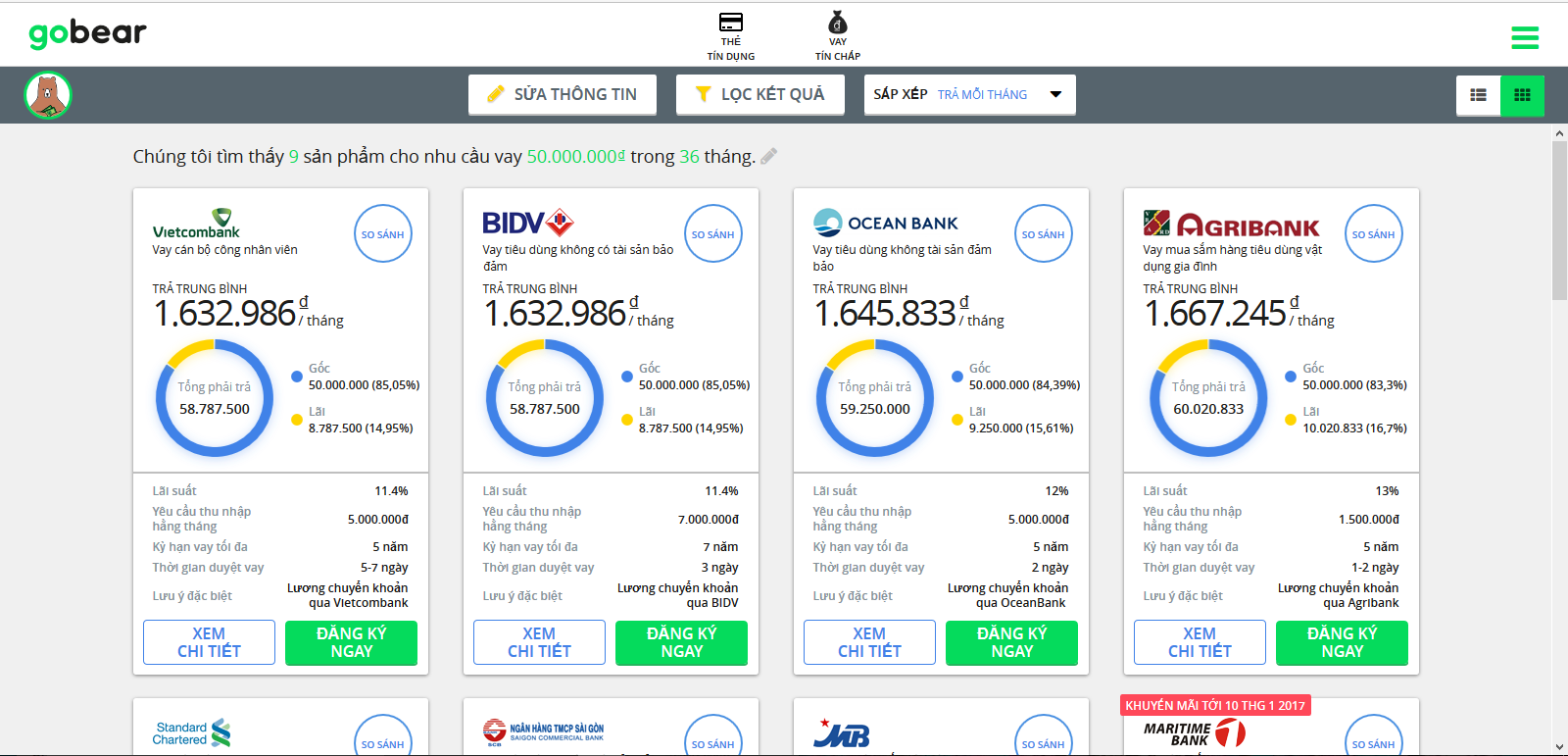View Xem chi tiết for BIDV loan

tap(539, 642)
